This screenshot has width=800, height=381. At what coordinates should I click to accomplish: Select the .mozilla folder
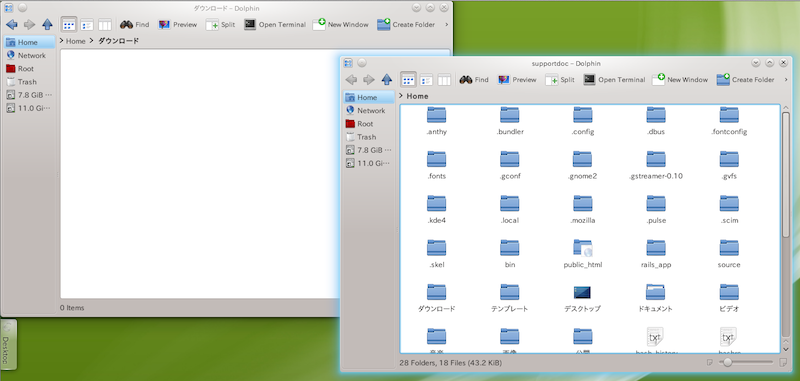[x=583, y=210]
